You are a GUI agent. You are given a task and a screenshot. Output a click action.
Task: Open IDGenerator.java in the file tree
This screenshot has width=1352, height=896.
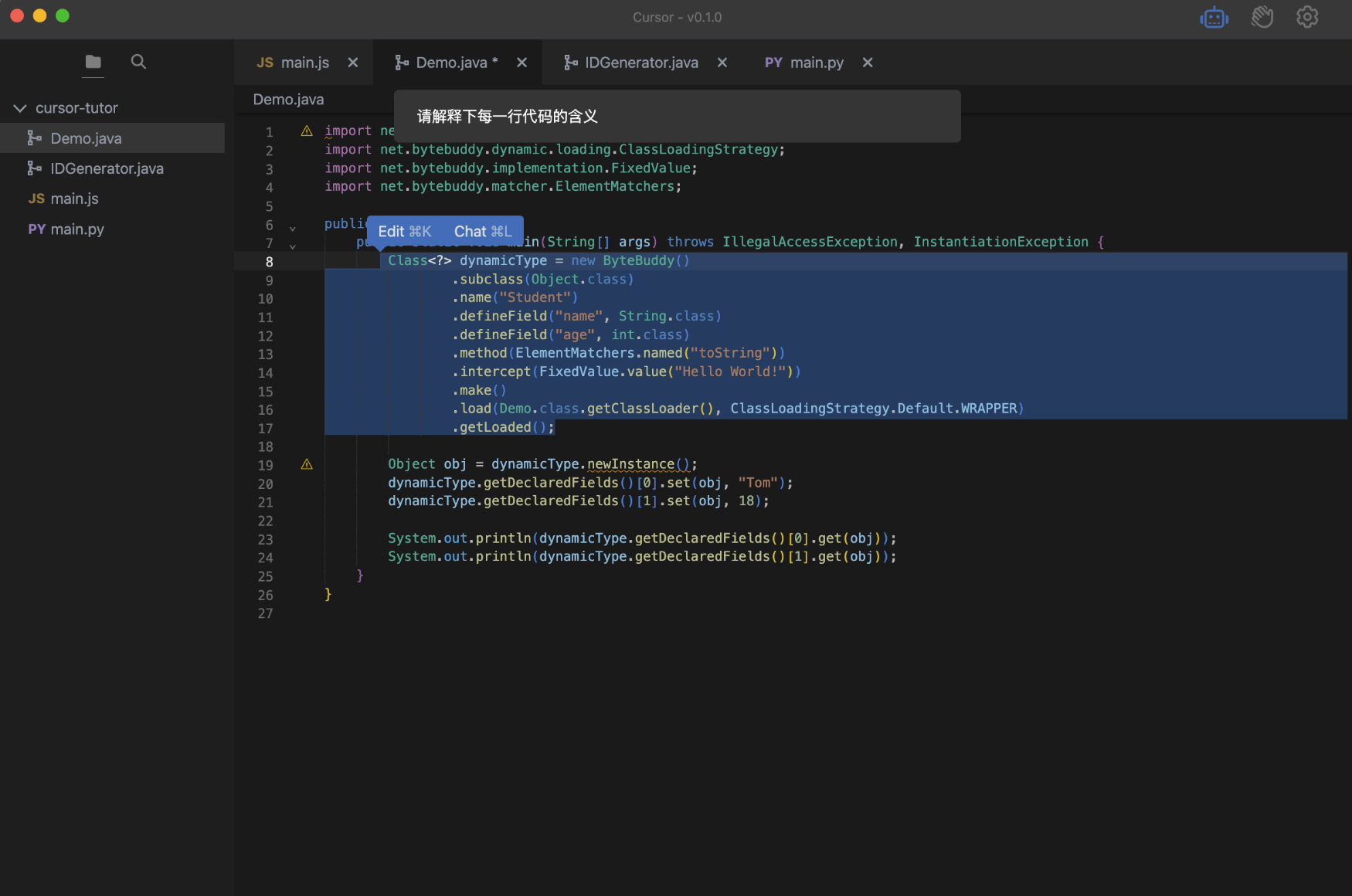113,168
